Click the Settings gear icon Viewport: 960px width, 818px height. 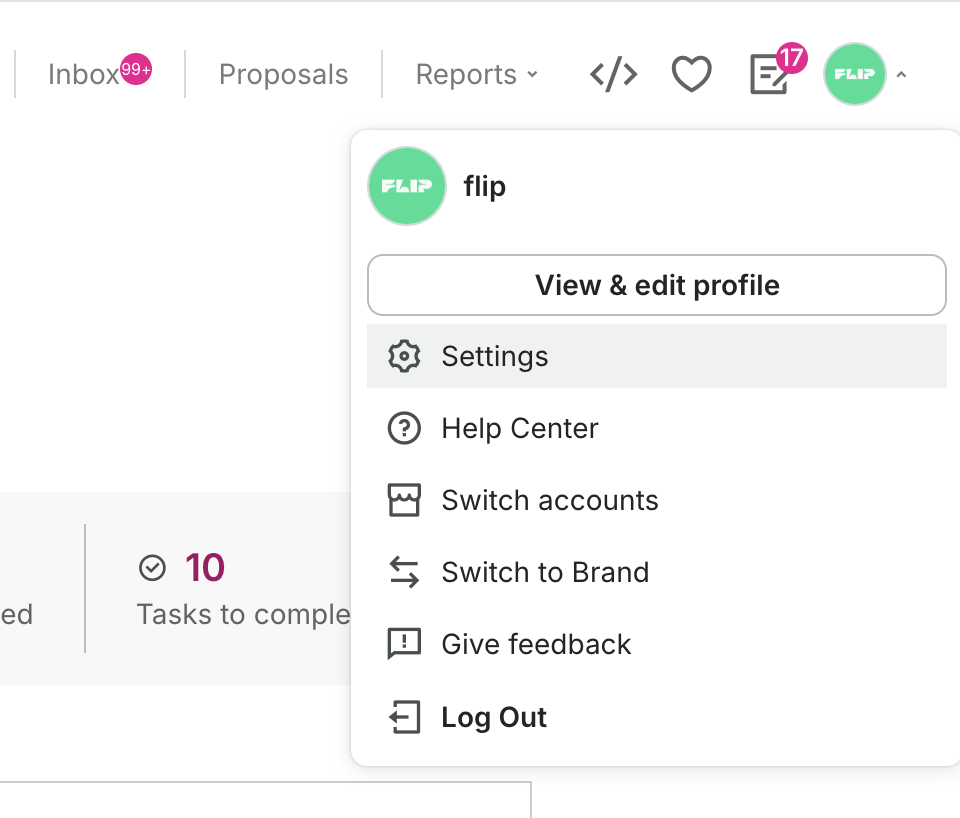(x=404, y=356)
